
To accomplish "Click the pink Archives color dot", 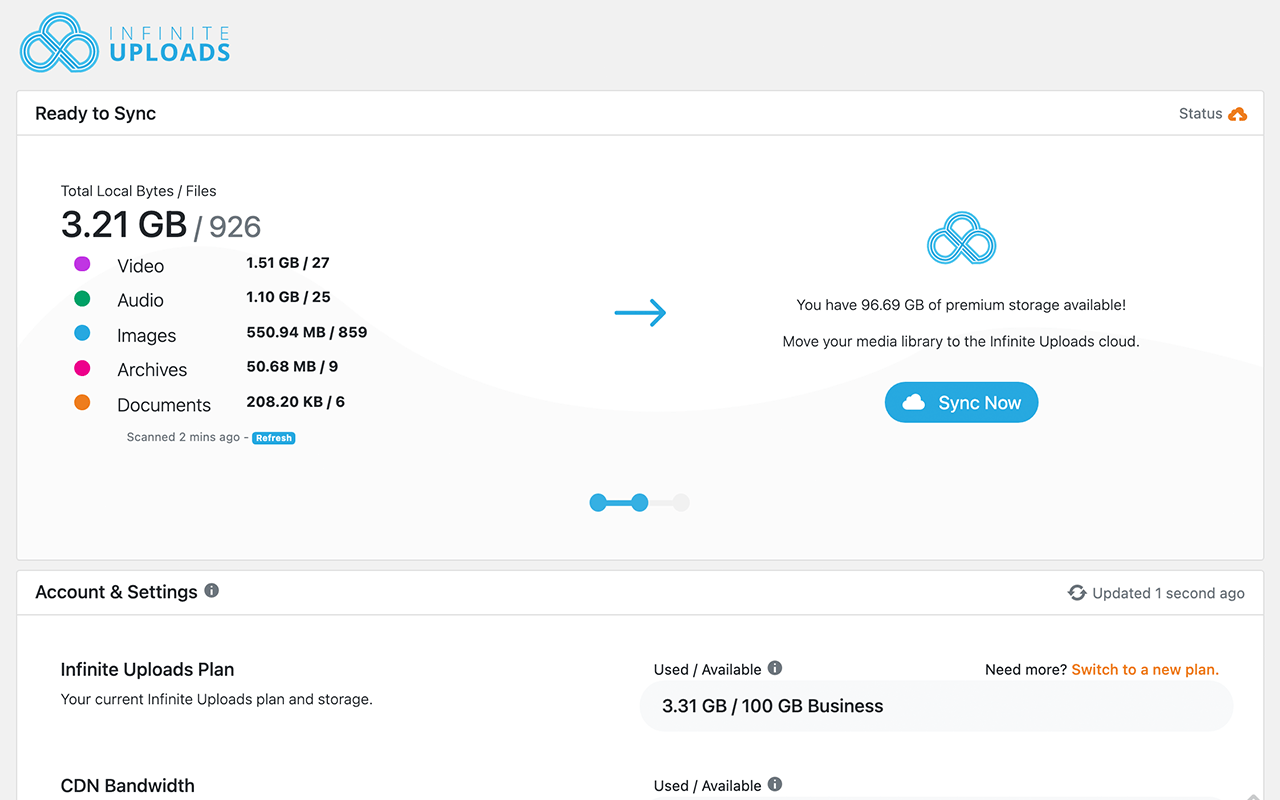I will click(x=82, y=368).
